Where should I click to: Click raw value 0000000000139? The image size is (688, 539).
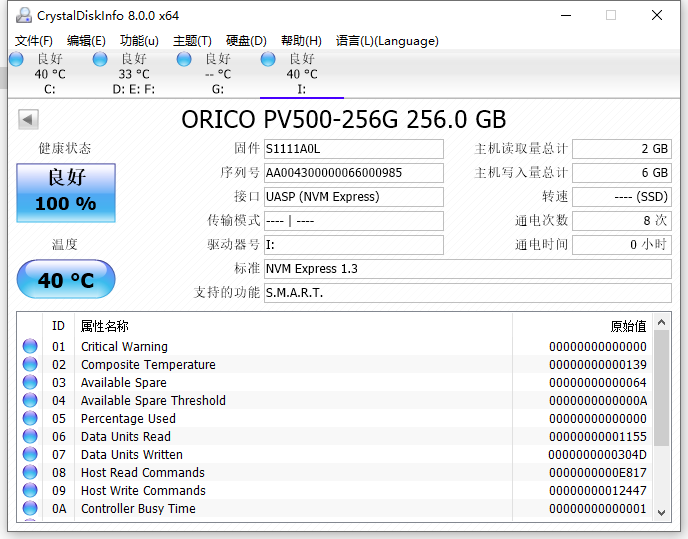tap(598, 365)
